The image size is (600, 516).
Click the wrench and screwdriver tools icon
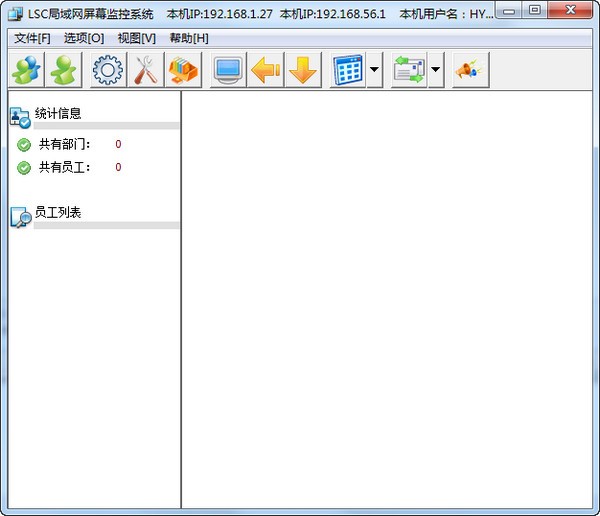coord(145,70)
